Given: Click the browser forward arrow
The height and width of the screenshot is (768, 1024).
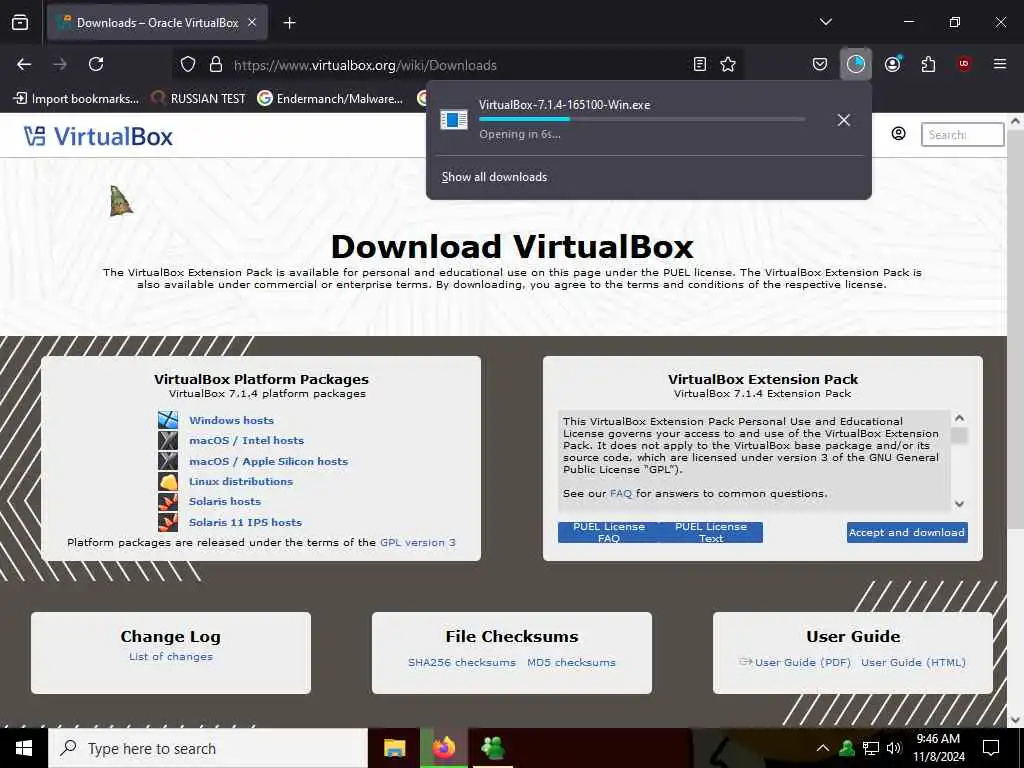Looking at the screenshot, I should (60, 64).
